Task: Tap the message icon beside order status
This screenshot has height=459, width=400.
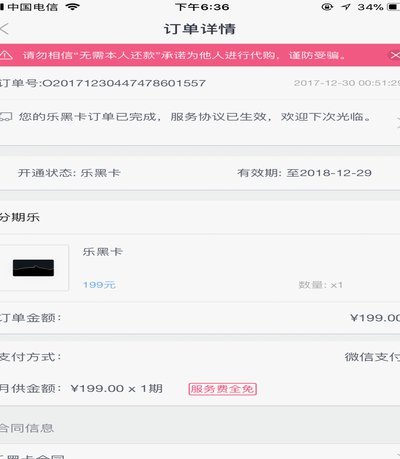Action: [x=6, y=117]
